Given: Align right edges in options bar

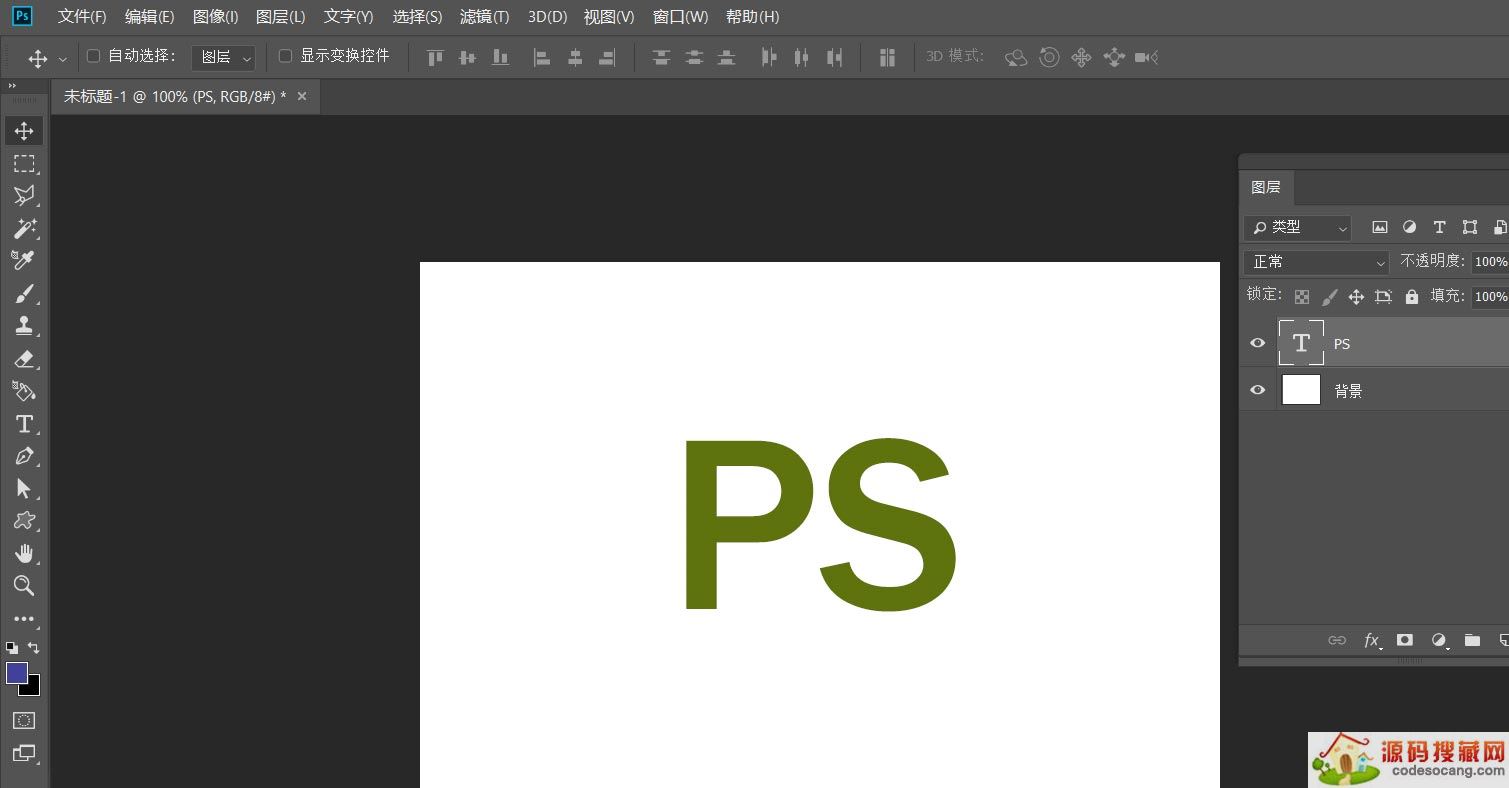Looking at the screenshot, I should click(x=607, y=58).
